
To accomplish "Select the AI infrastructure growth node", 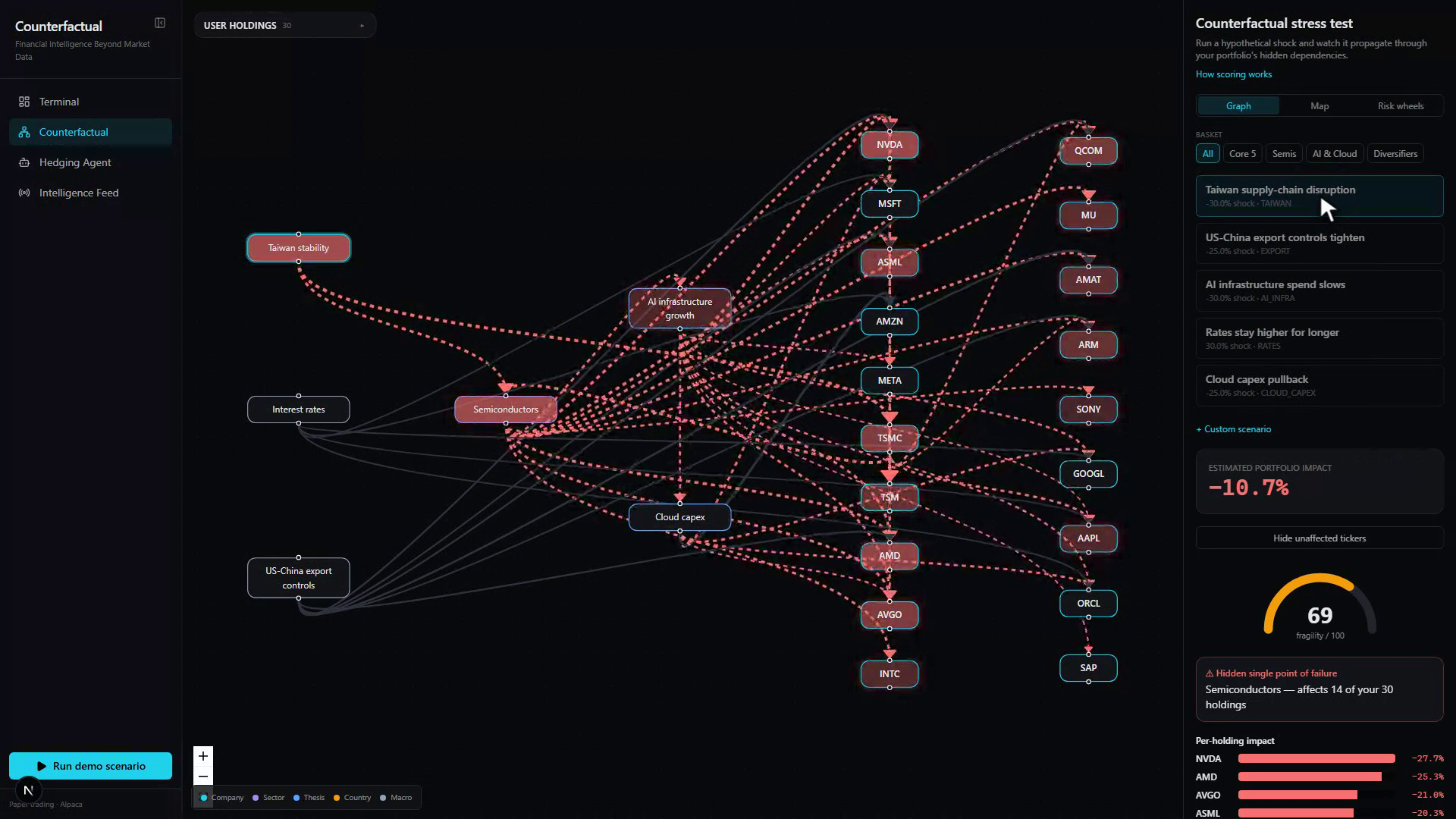I will pos(680,309).
